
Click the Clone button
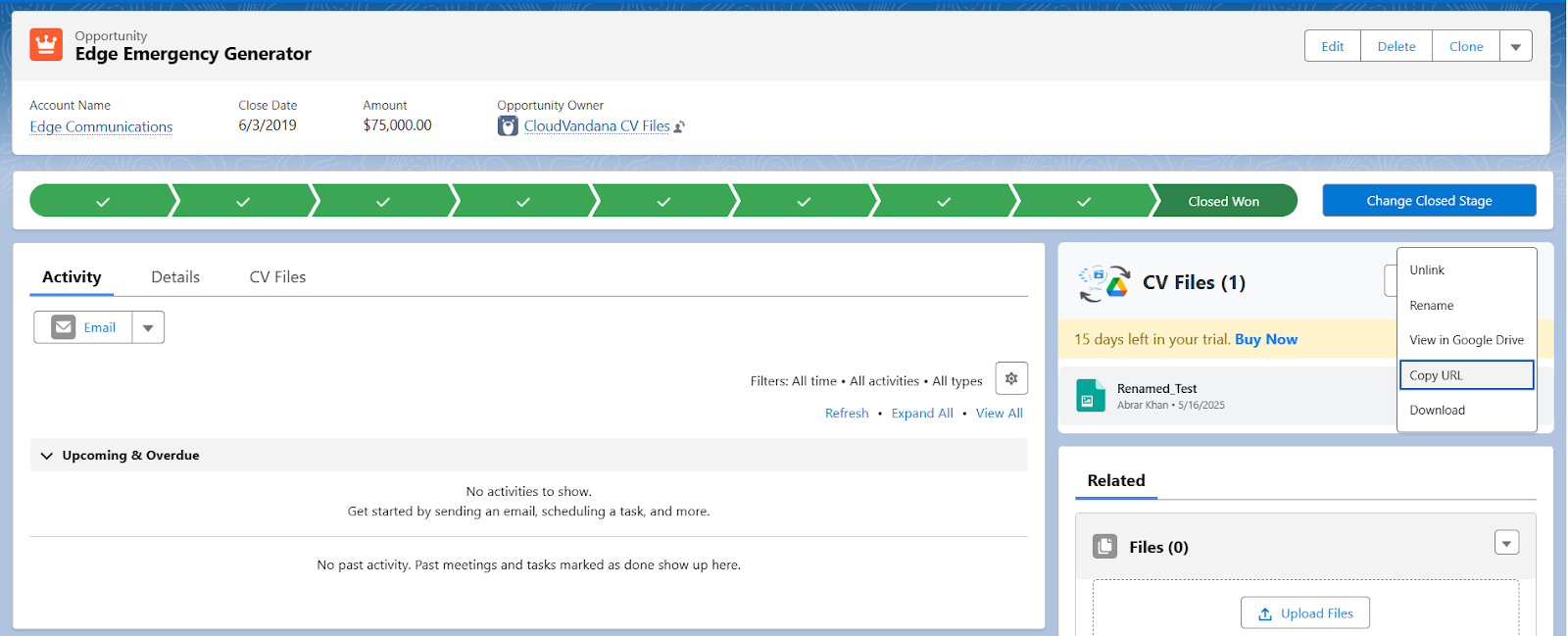(x=1466, y=46)
